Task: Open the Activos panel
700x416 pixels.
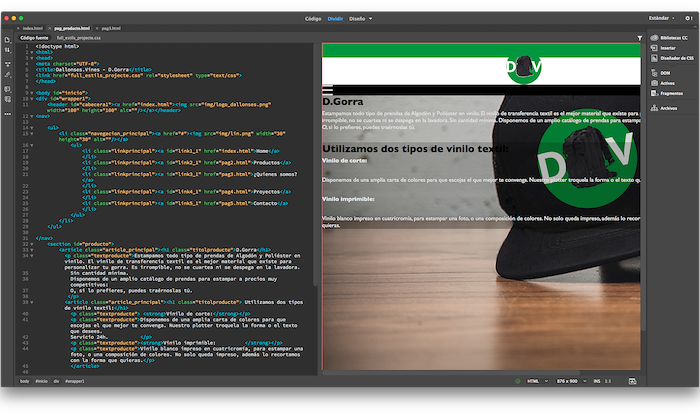Action: (x=662, y=83)
